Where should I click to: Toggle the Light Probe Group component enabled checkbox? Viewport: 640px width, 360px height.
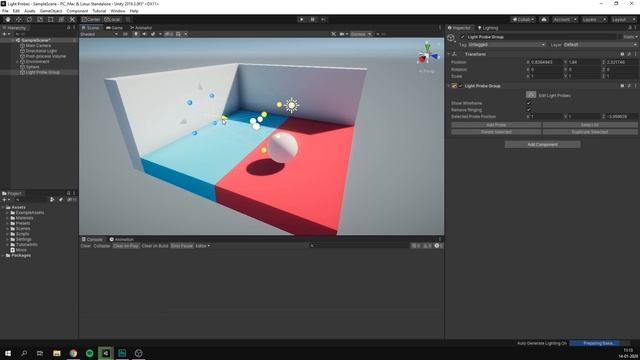click(x=461, y=86)
